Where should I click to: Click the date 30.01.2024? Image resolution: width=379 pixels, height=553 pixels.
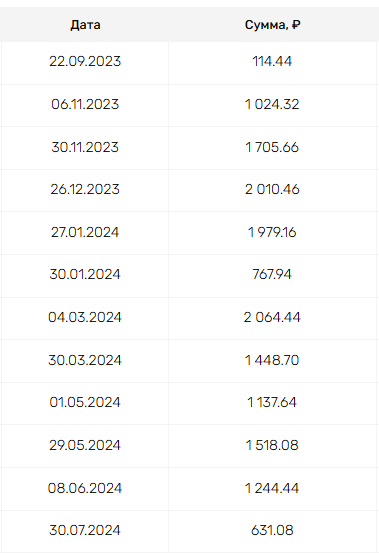85,274
